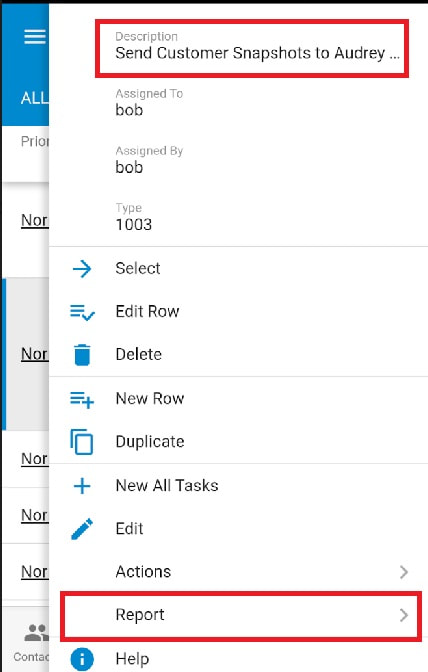
Task: Expand the Actions submenu chevron
Action: click(403, 572)
